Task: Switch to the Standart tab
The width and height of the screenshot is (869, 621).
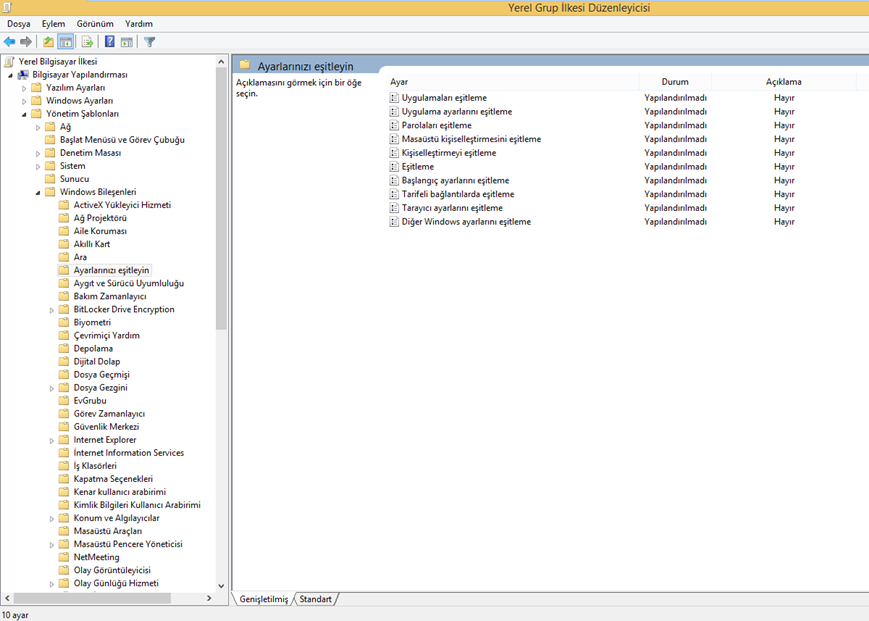Action: tap(315, 599)
